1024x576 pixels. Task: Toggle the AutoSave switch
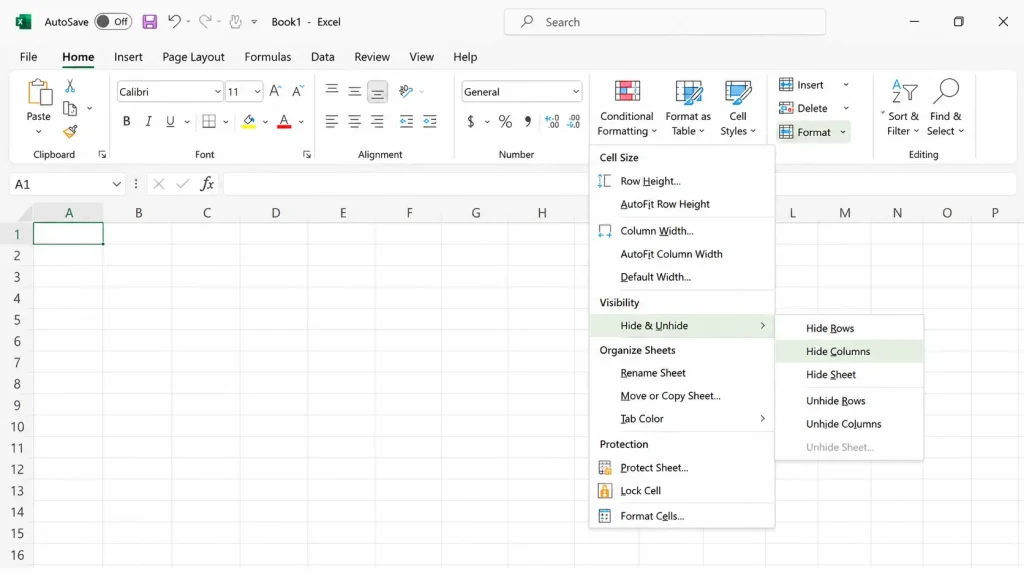click(113, 22)
